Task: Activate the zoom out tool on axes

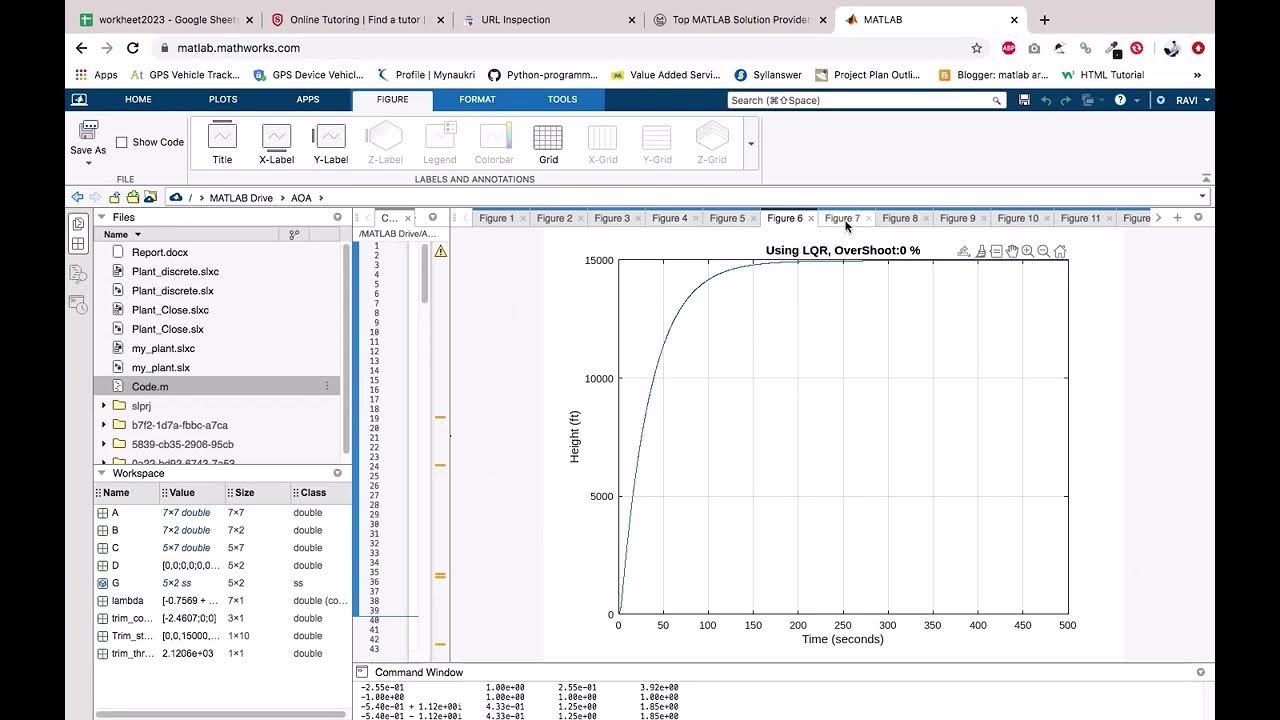Action: (1044, 251)
